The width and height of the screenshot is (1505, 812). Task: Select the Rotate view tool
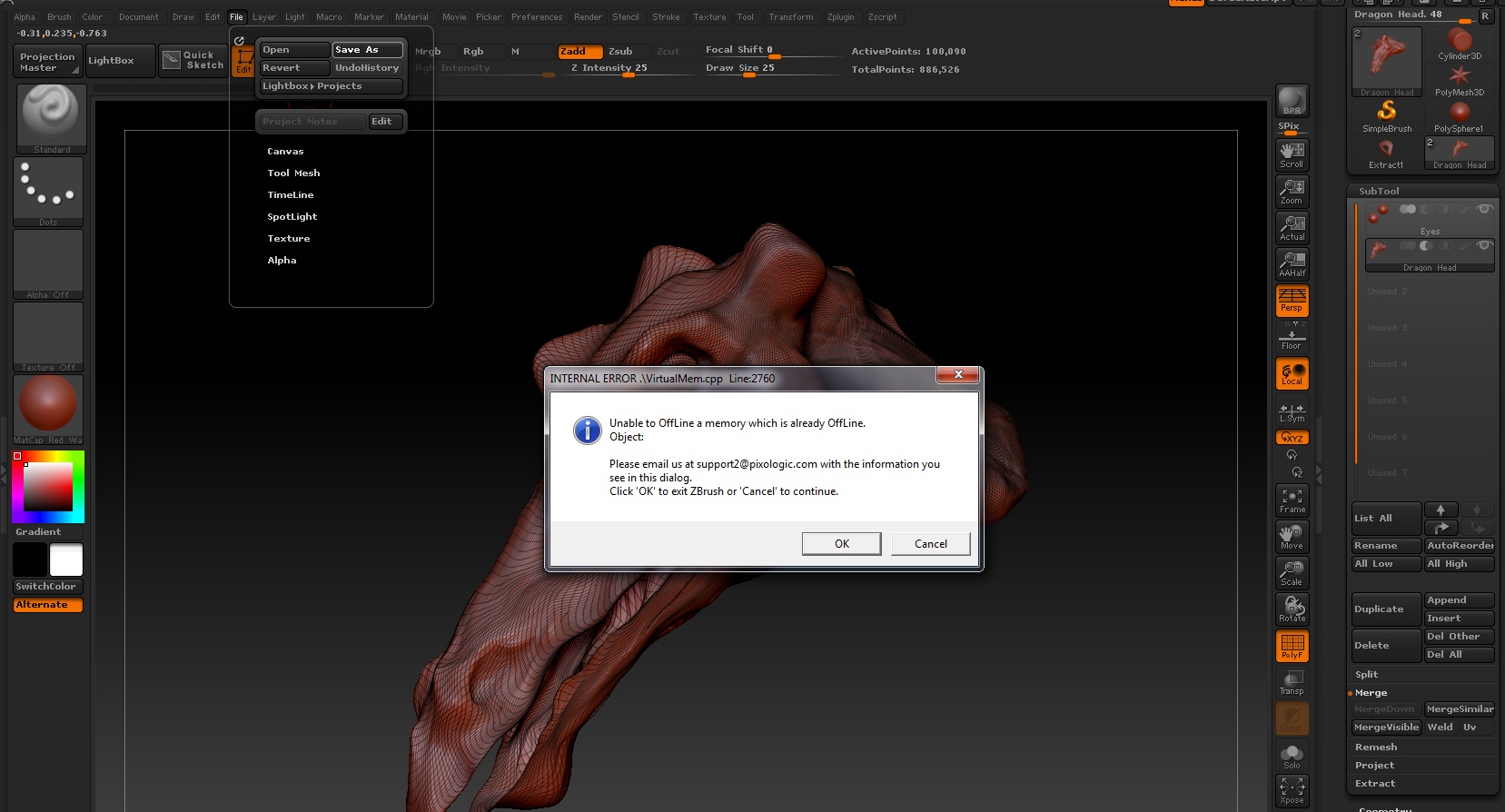point(1292,609)
